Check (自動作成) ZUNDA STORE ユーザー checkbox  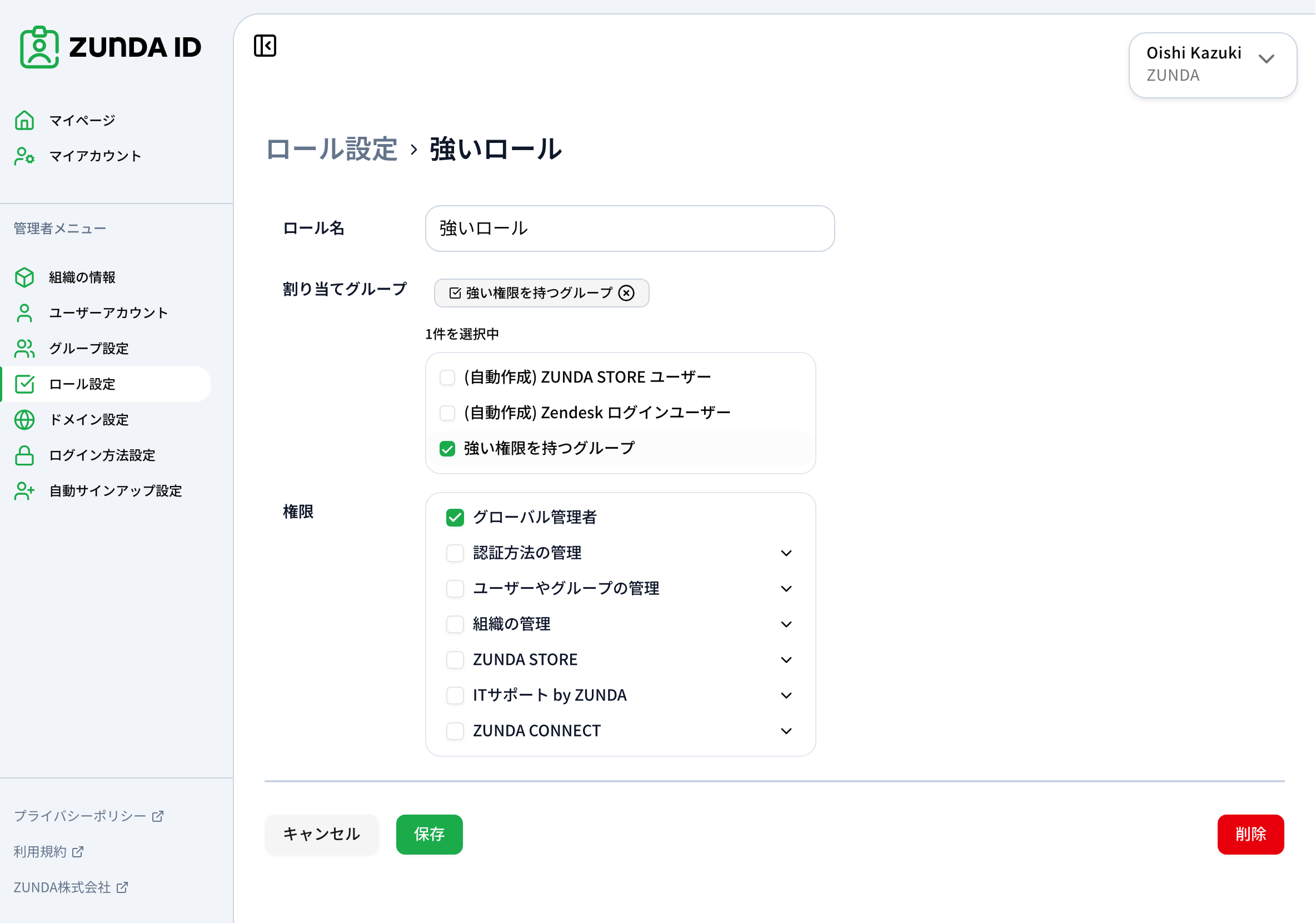447,377
